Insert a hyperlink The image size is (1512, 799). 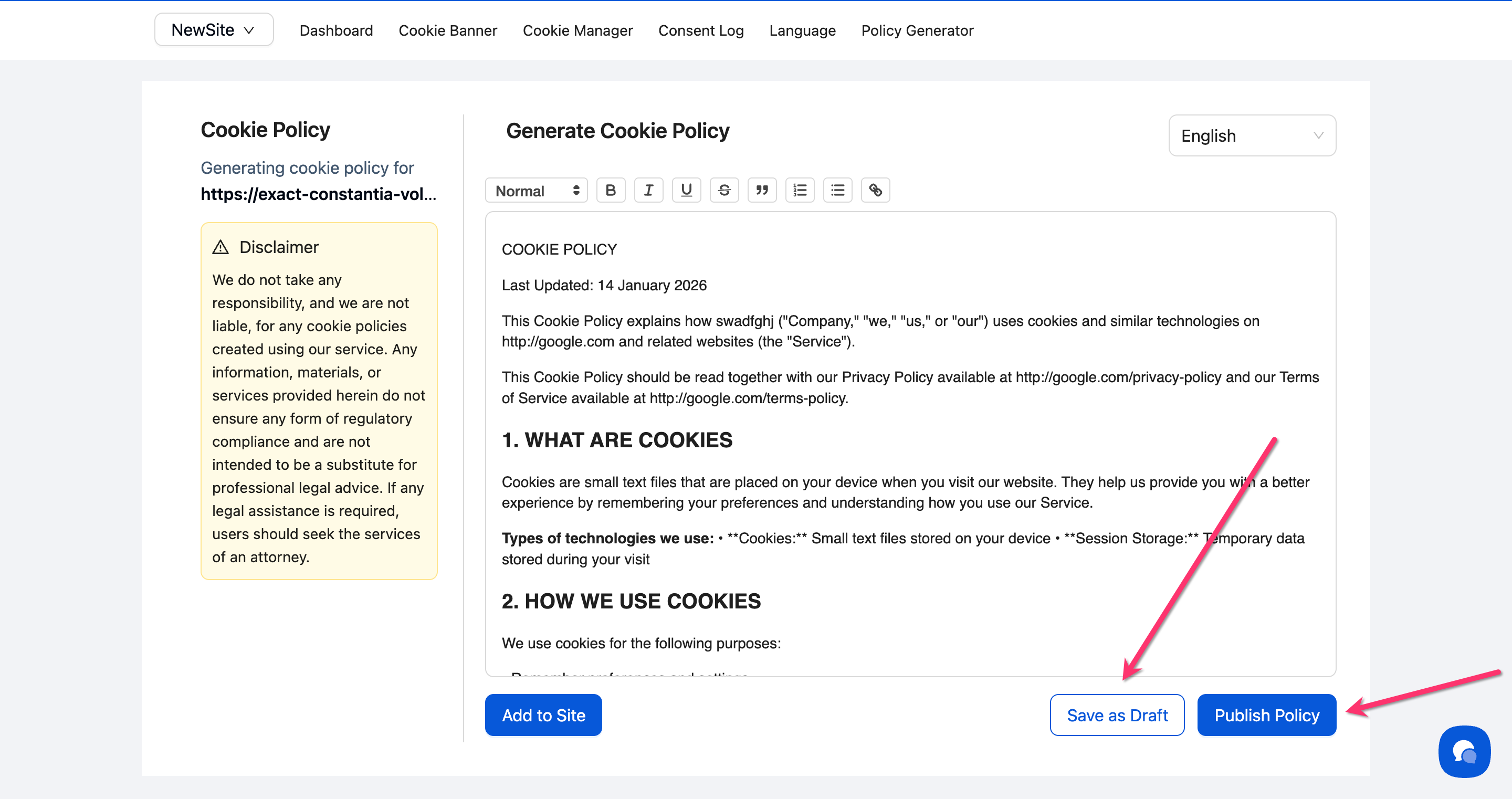(x=875, y=190)
